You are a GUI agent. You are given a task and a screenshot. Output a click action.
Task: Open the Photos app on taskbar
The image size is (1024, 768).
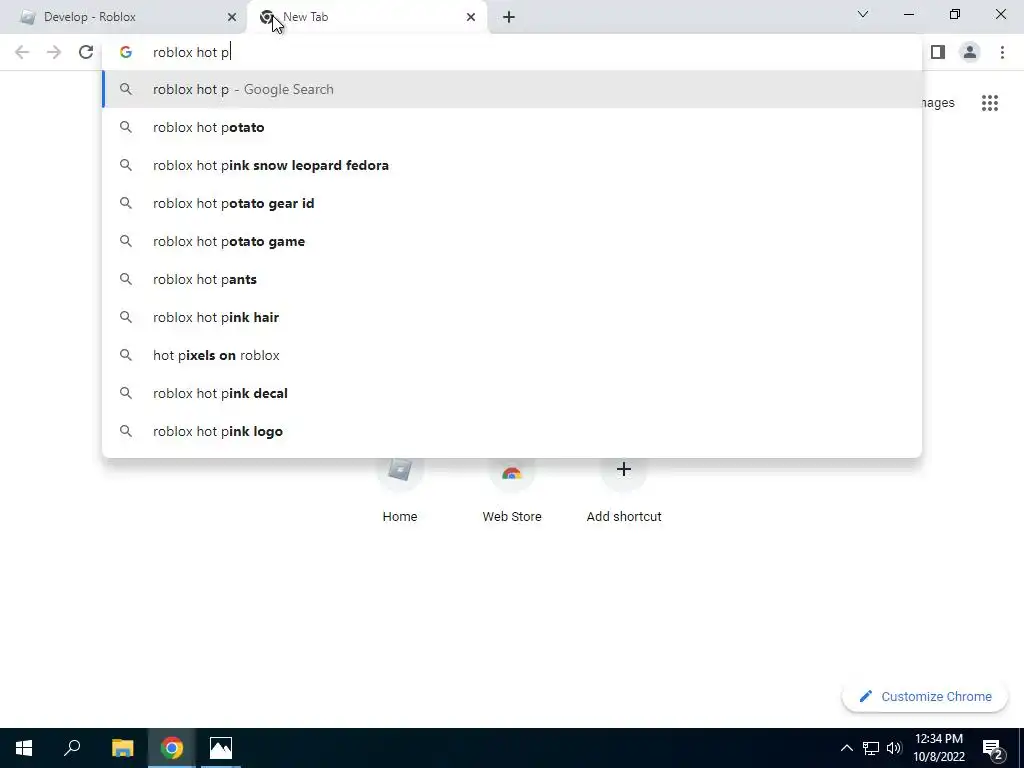pyautogui.click(x=221, y=748)
